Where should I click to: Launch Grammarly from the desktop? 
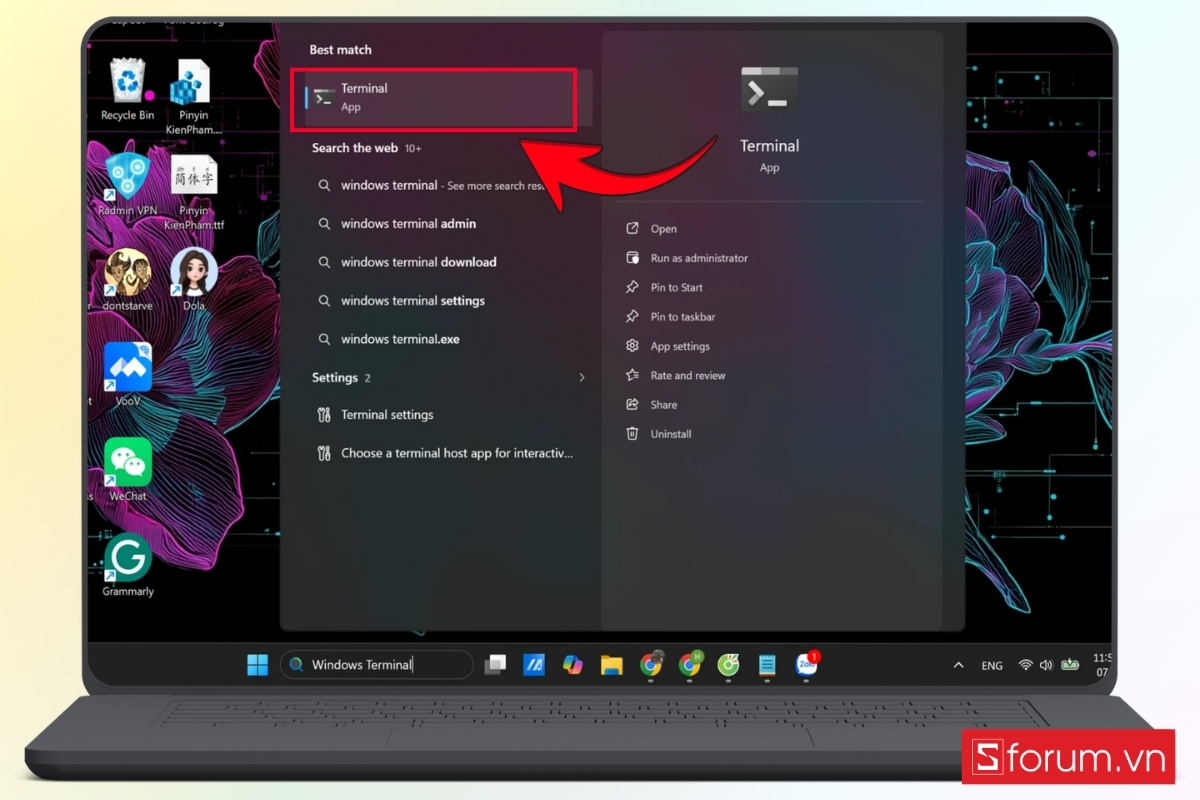coord(128,565)
